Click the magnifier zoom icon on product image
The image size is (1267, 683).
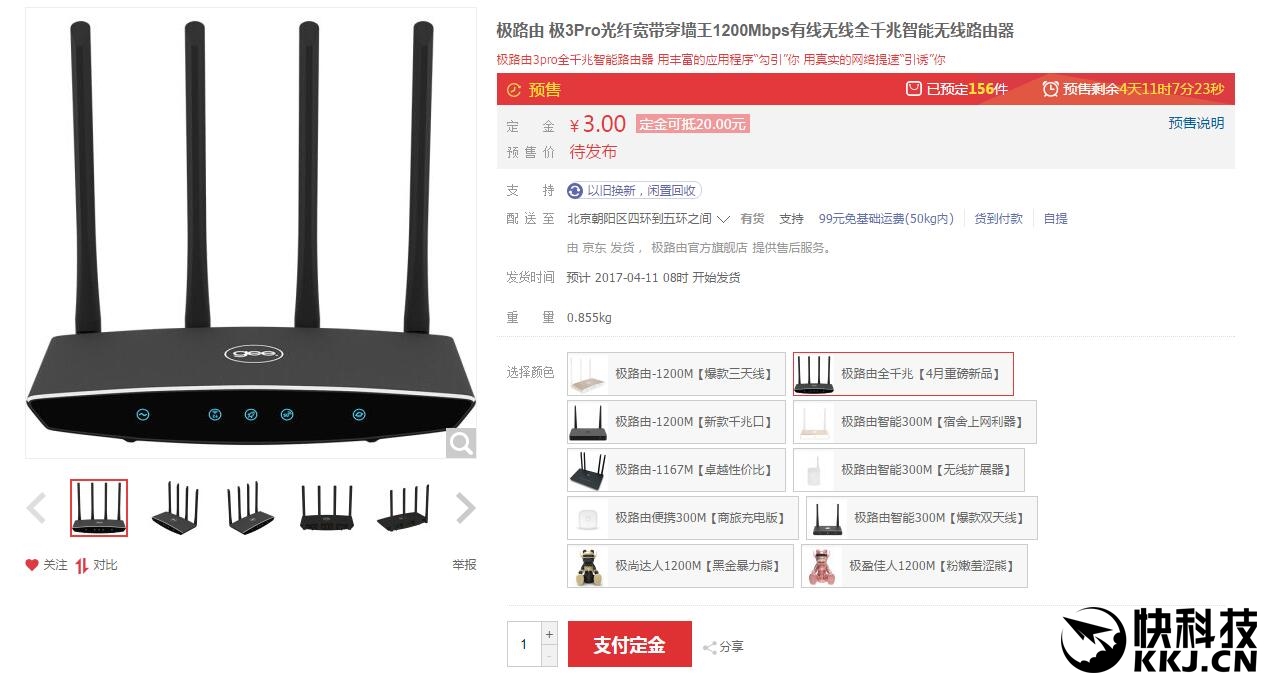coord(461,443)
